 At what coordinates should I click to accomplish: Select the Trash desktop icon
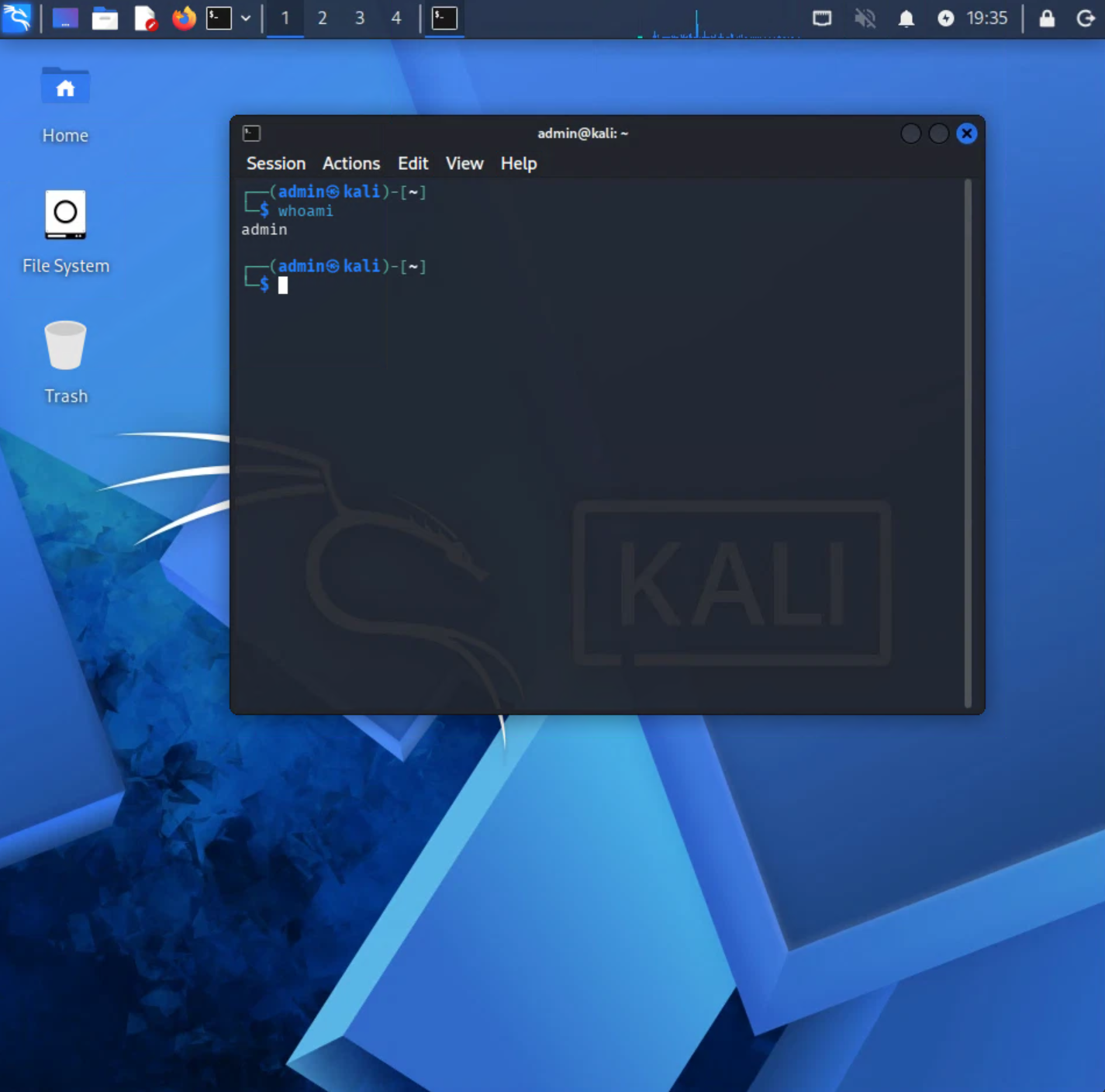(66, 362)
